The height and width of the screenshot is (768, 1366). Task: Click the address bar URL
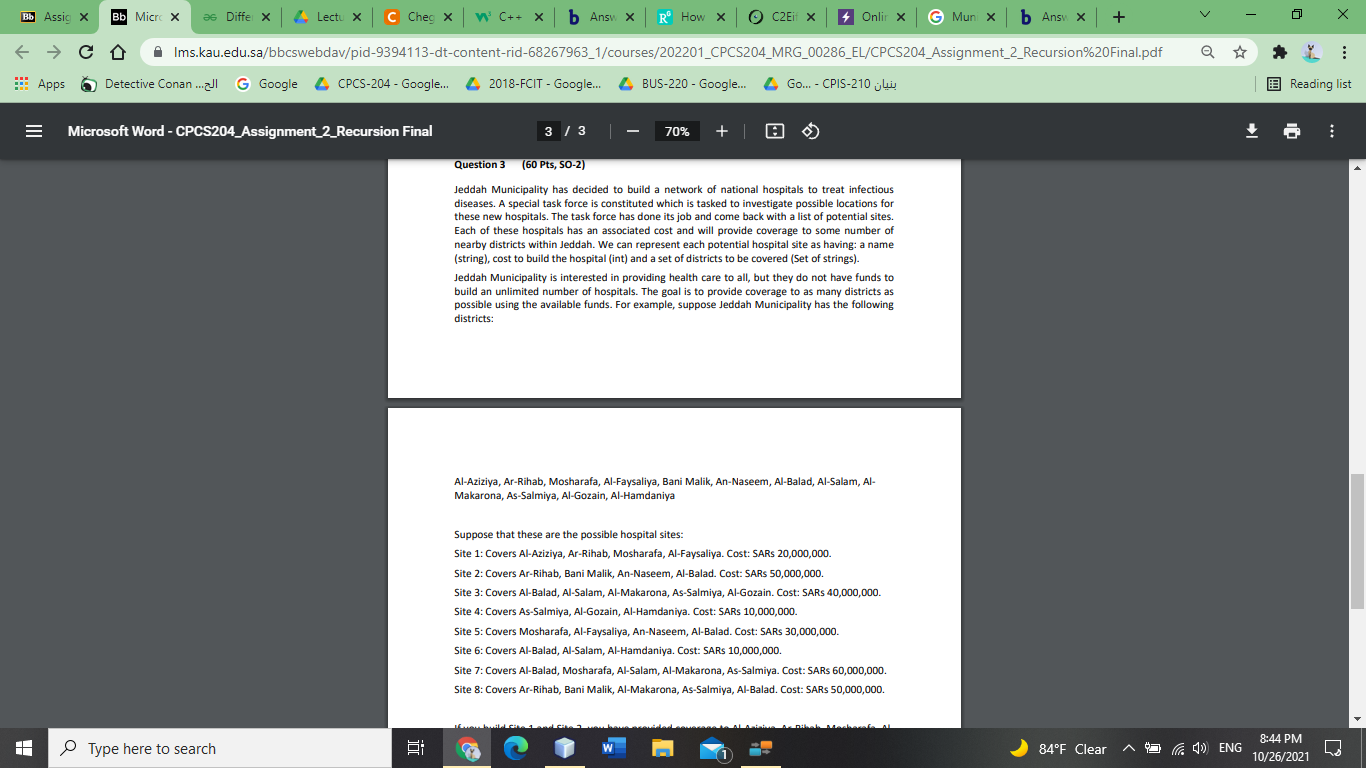pos(668,52)
